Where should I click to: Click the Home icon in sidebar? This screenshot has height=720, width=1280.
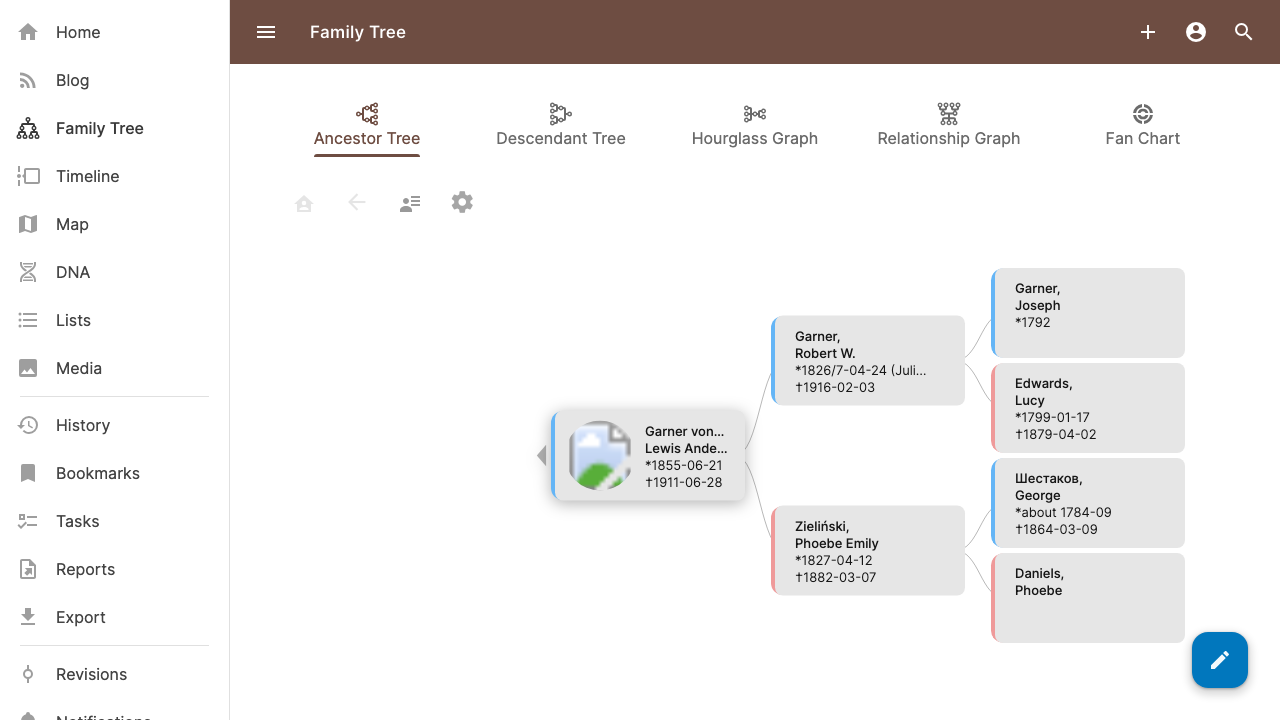tap(28, 32)
